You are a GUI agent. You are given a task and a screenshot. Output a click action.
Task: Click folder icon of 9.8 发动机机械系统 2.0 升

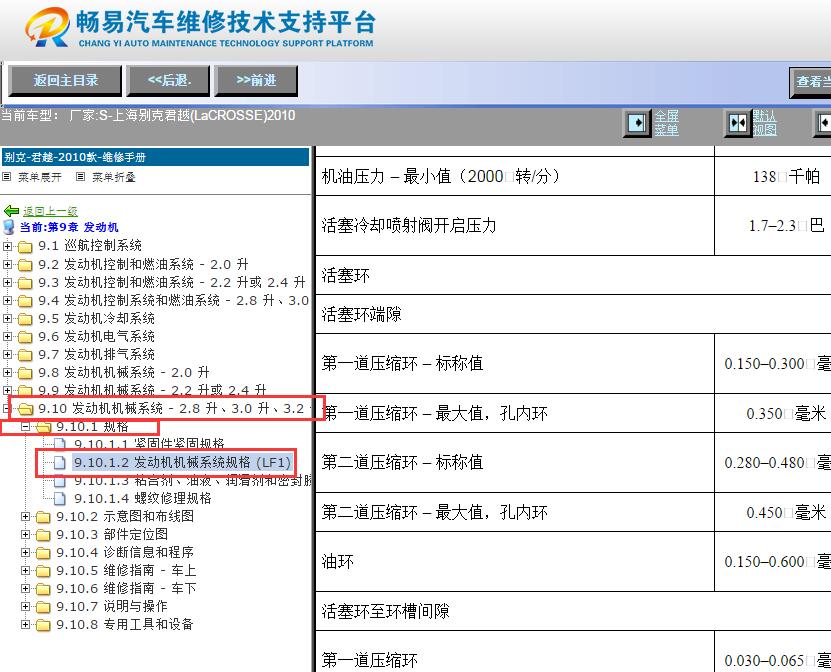tap(25, 373)
